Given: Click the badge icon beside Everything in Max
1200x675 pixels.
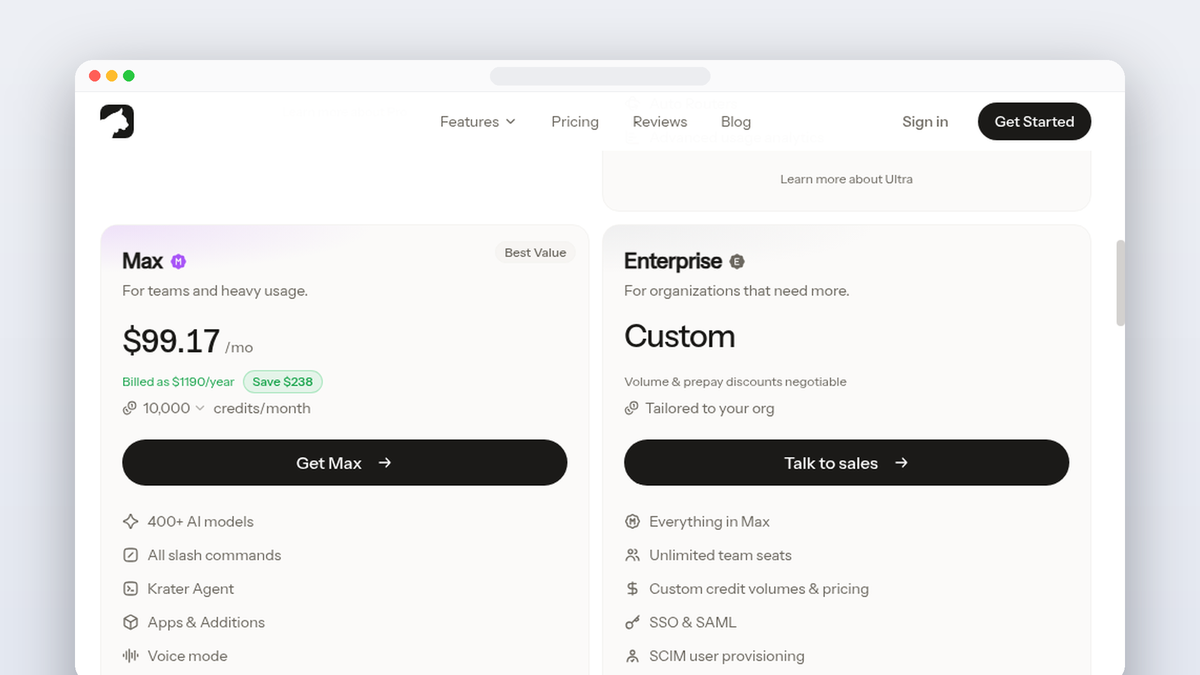Looking at the screenshot, I should coord(632,521).
